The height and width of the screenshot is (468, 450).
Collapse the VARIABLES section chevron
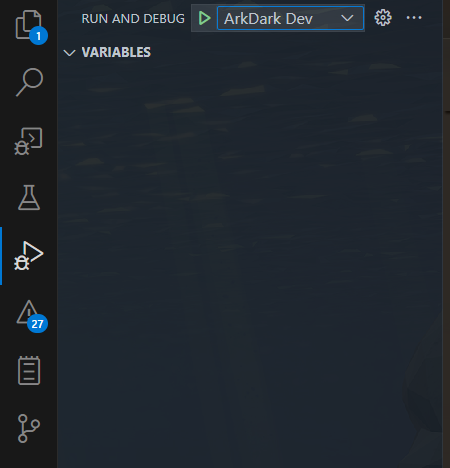coord(69,53)
